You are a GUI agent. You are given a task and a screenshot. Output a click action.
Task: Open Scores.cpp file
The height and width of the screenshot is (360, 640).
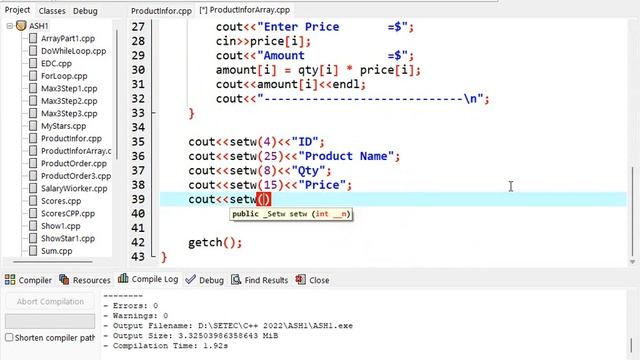tap(61, 201)
